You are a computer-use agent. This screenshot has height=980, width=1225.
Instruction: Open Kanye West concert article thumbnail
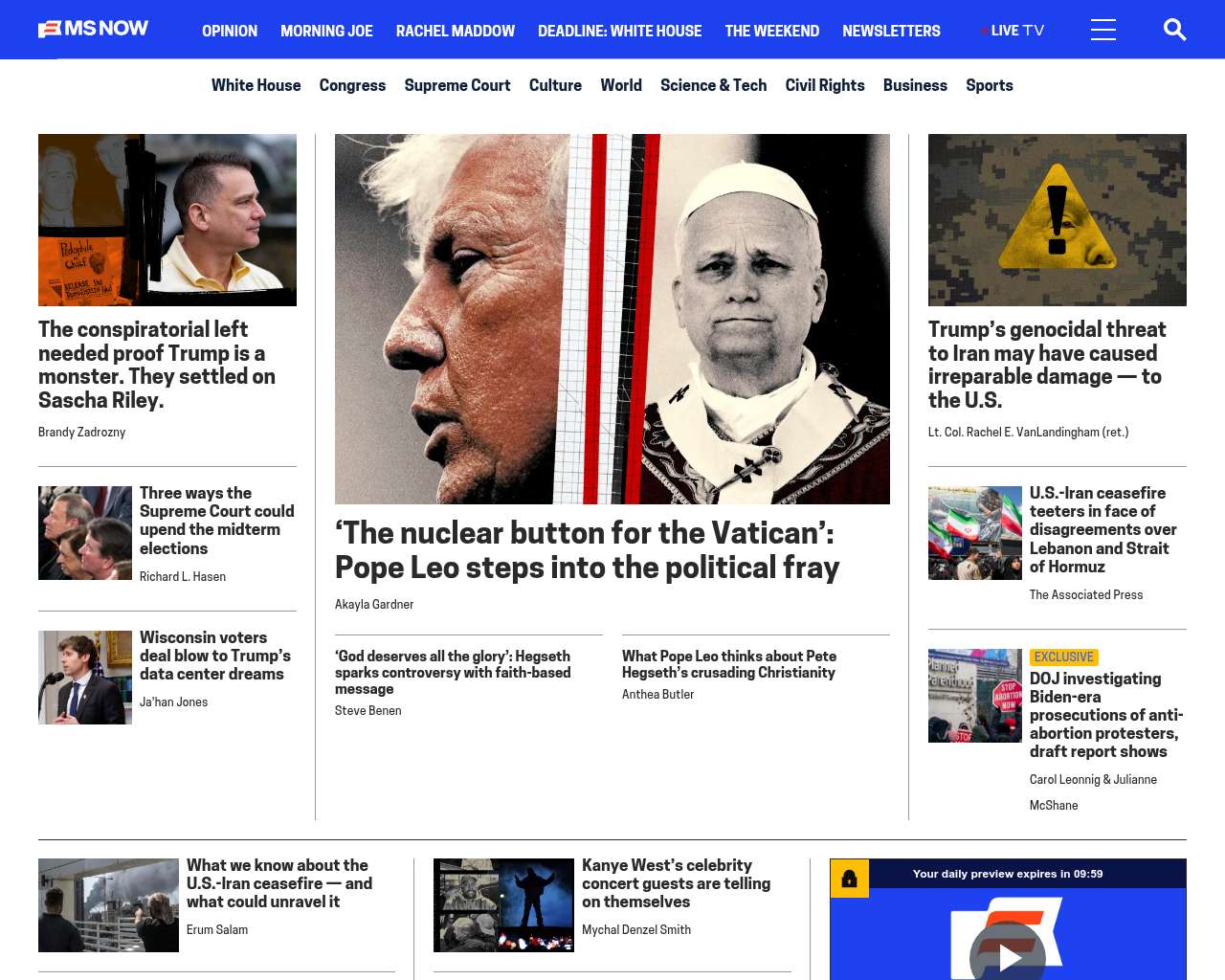tap(503, 905)
